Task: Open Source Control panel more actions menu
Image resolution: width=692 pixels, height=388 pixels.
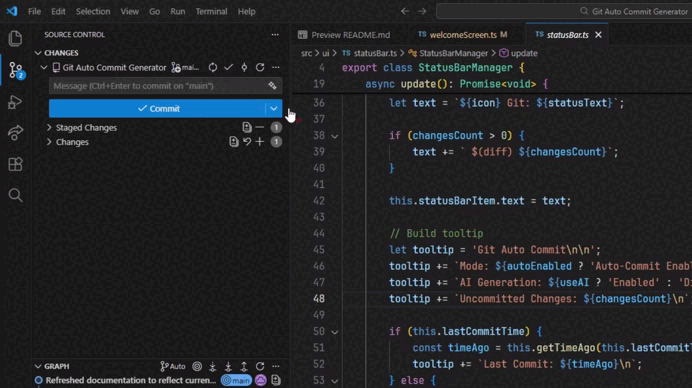Action: coord(275,34)
